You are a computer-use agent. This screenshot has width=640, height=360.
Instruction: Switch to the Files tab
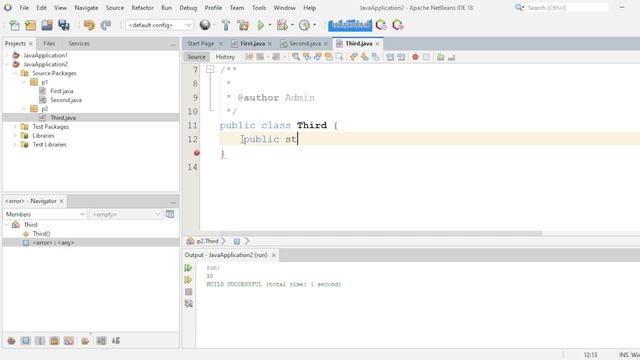(x=49, y=43)
